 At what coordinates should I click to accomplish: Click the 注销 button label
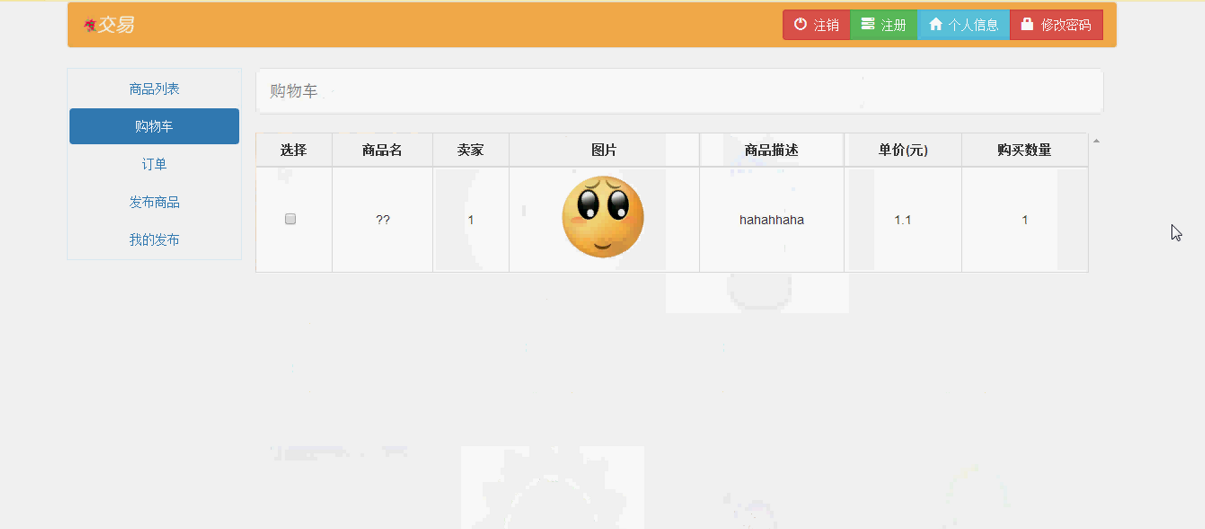(x=826, y=25)
